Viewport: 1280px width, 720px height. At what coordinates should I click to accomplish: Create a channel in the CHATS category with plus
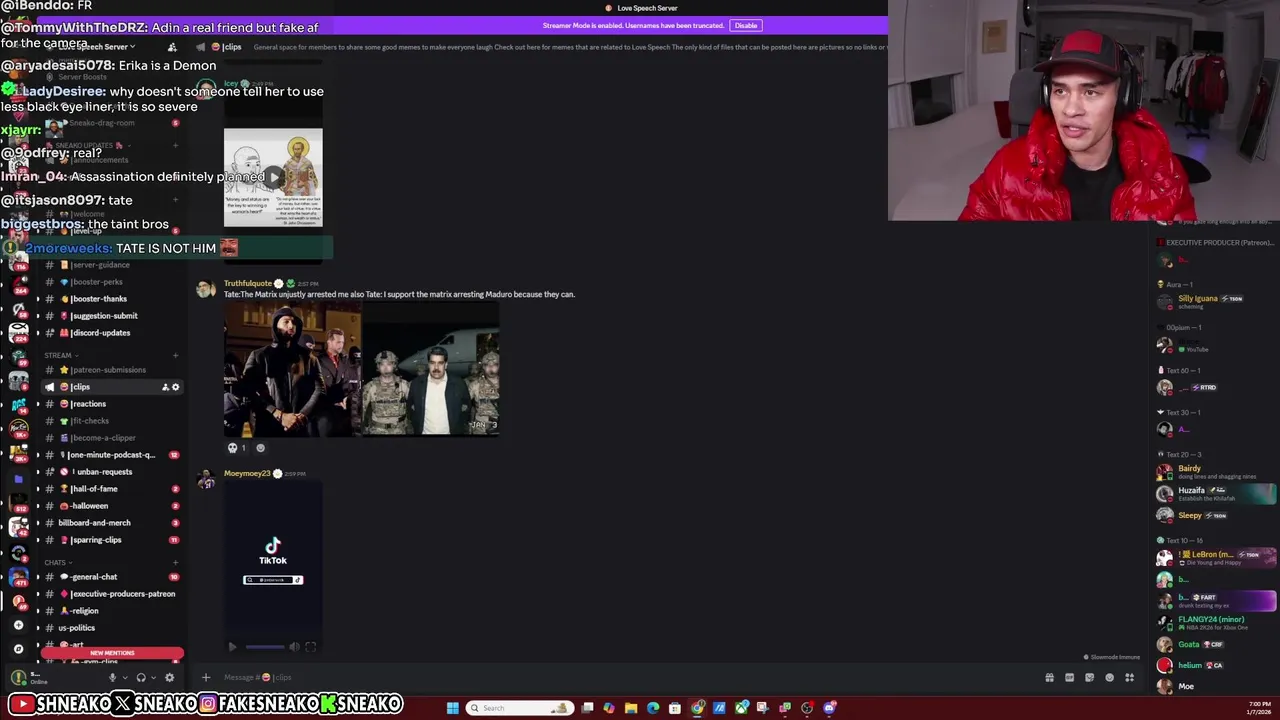[x=175, y=563]
